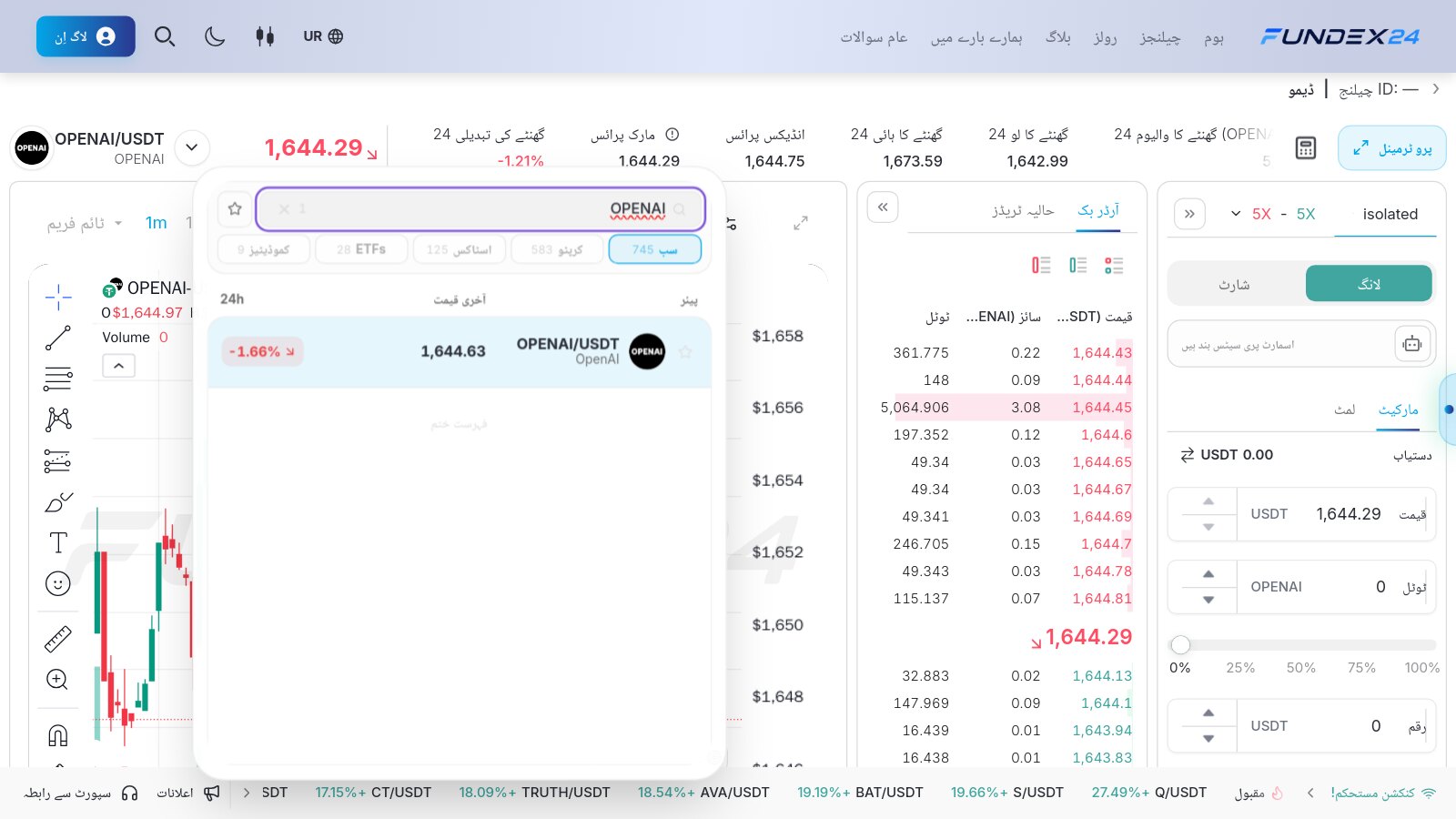Select the trend line drawing tool
1456x819 pixels.
coord(58,338)
